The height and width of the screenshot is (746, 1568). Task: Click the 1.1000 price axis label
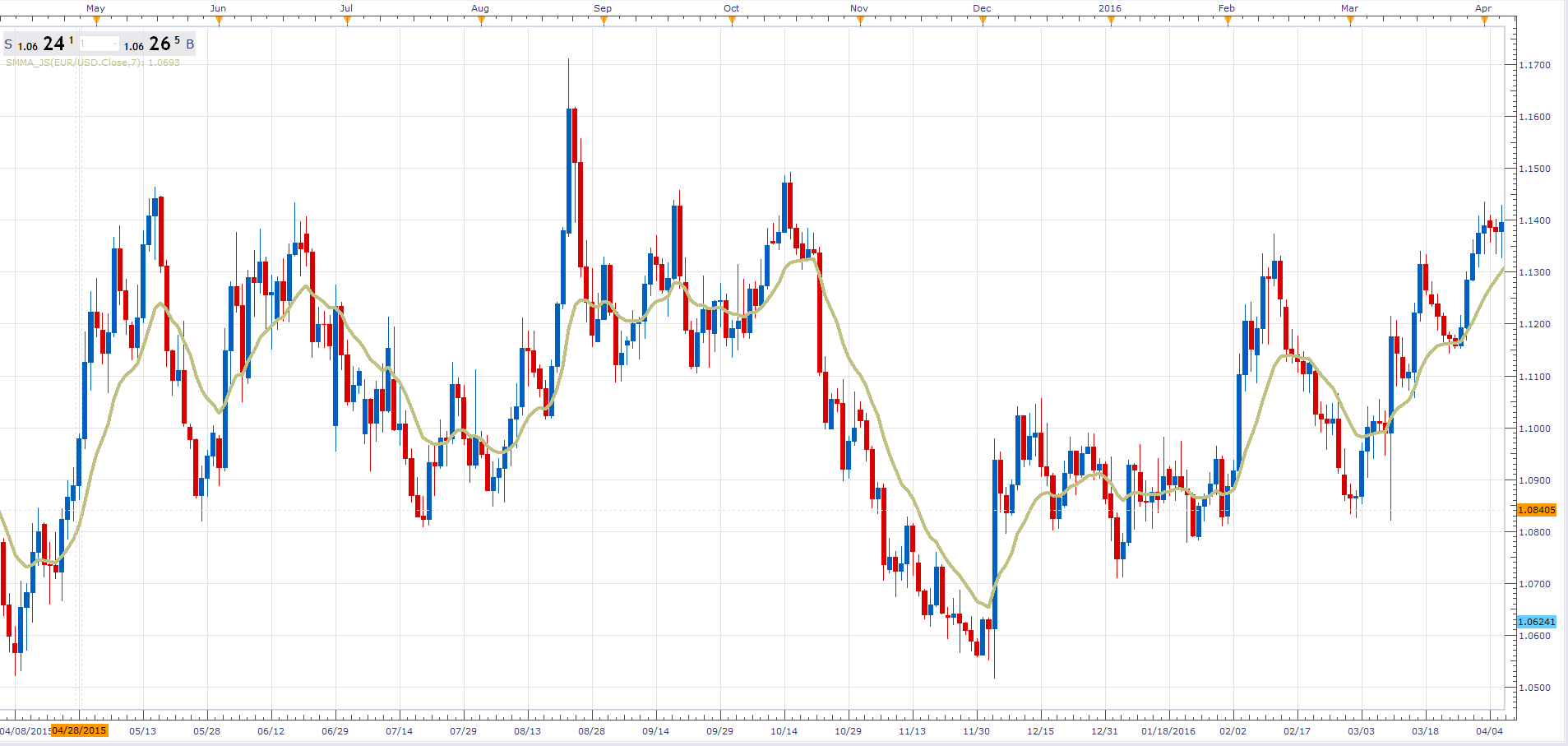(x=1534, y=429)
